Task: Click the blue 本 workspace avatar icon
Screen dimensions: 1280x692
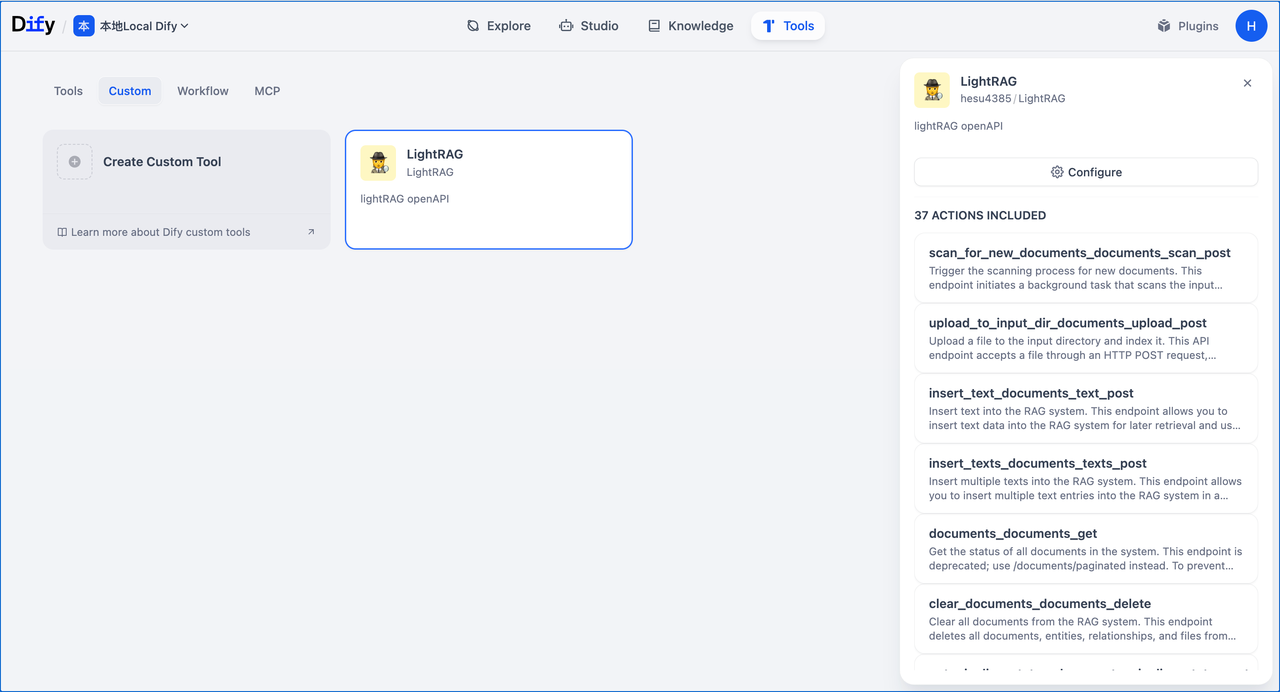Action: pos(84,26)
